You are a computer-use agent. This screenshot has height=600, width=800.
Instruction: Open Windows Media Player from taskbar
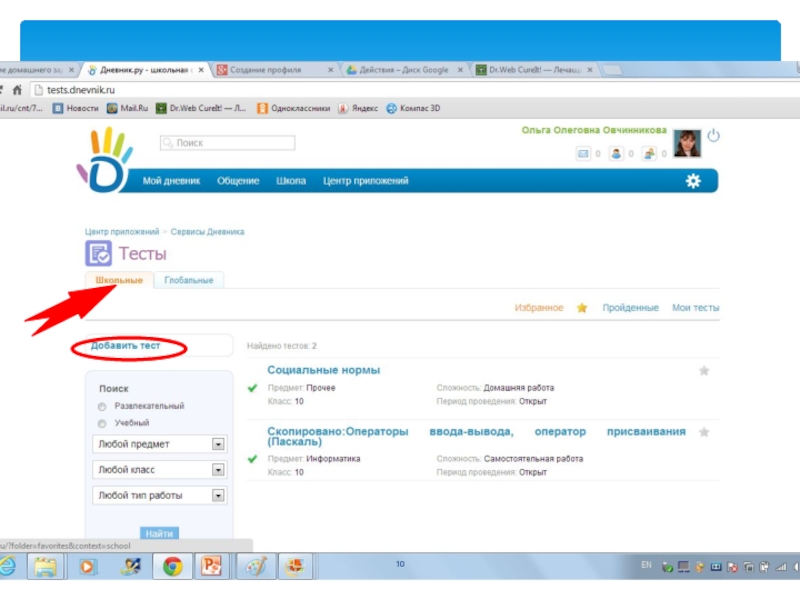tap(87, 566)
